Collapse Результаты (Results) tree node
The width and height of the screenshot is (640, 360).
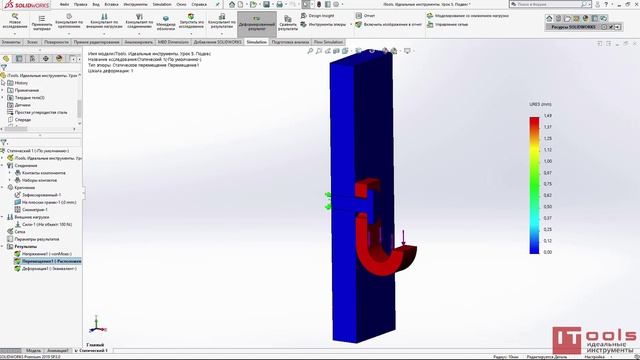coord(3,246)
